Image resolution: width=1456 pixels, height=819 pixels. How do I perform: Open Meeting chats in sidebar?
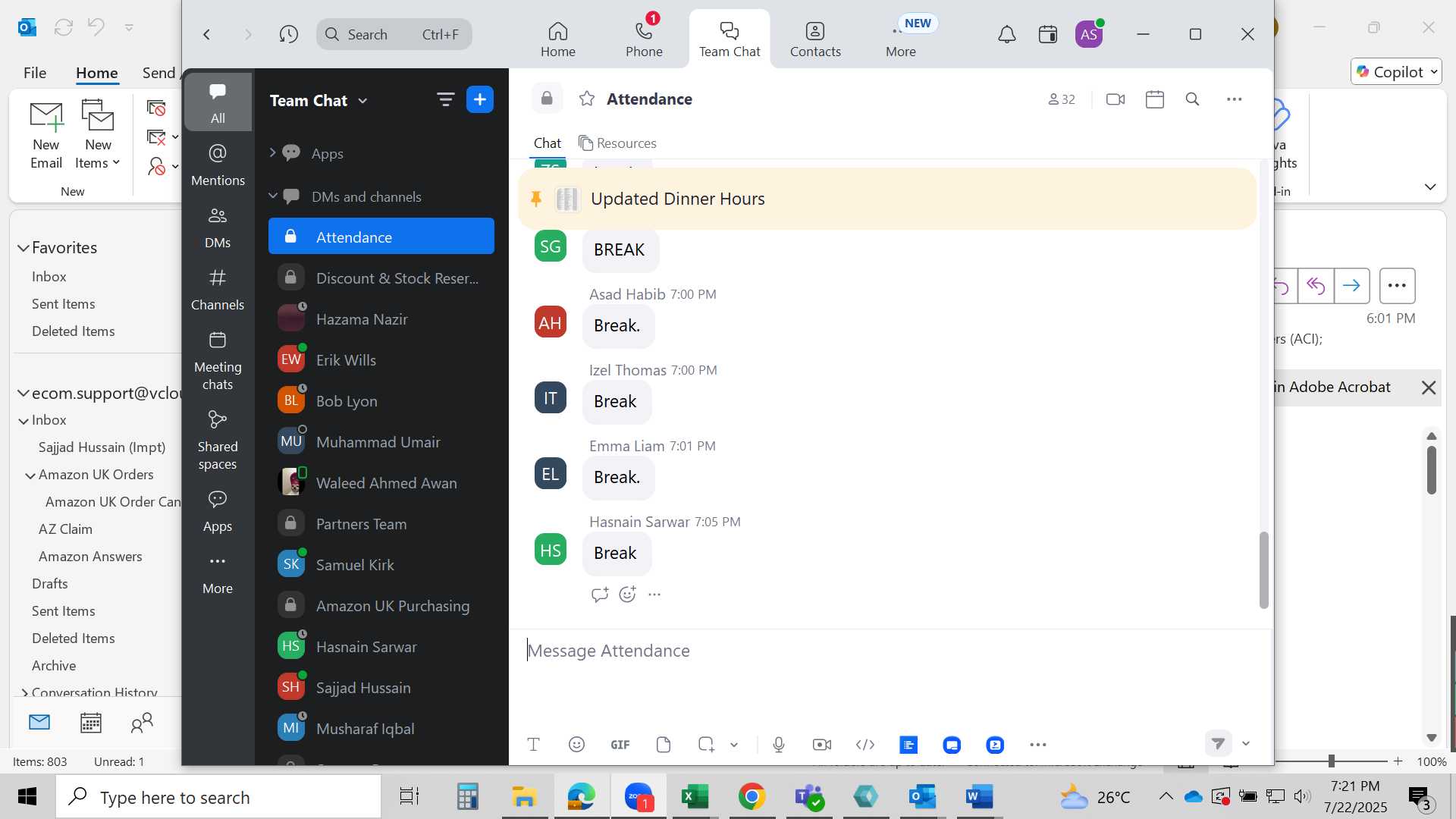click(x=218, y=361)
